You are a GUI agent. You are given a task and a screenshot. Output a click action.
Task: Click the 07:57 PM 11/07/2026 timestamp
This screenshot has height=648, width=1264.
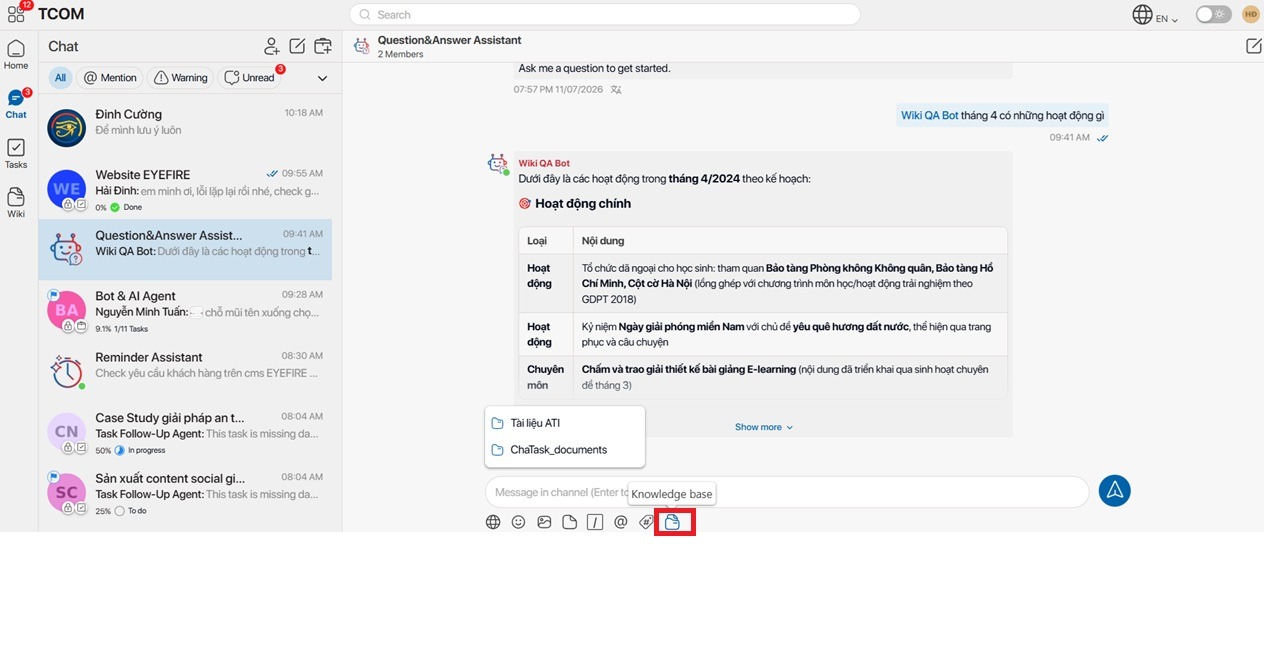559,89
